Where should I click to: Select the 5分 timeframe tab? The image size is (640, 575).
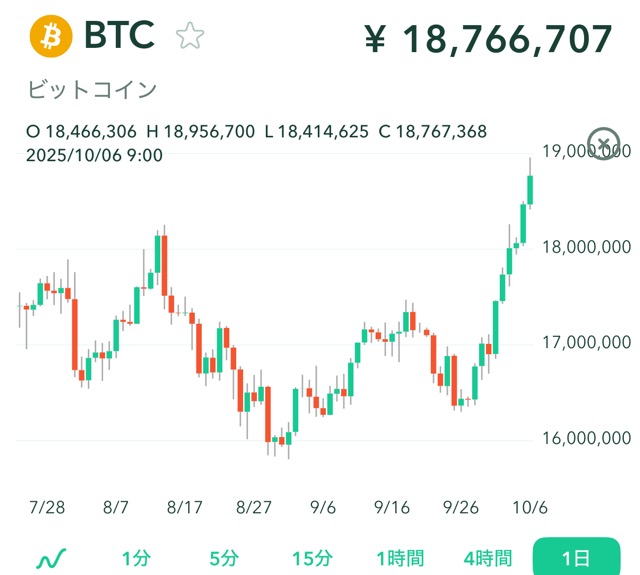pyautogui.click(x=225, y=558)
